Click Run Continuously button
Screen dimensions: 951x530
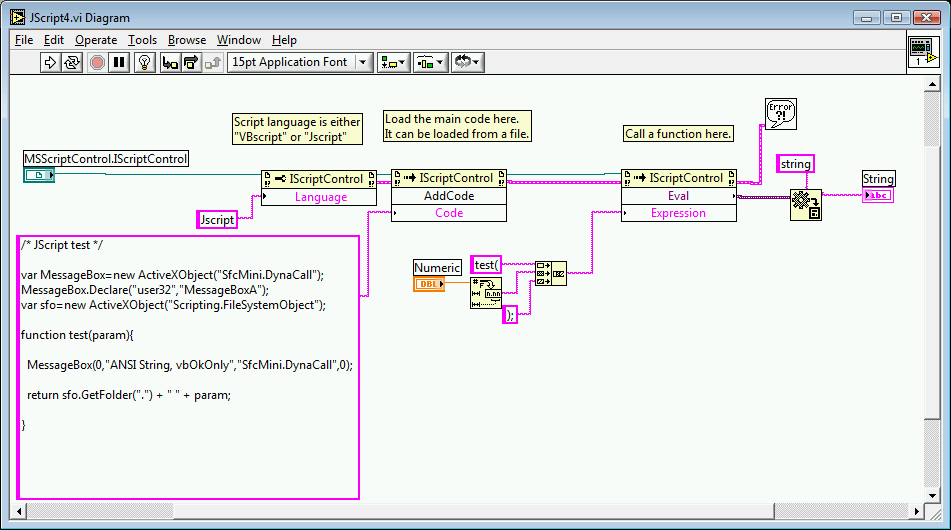72,62
